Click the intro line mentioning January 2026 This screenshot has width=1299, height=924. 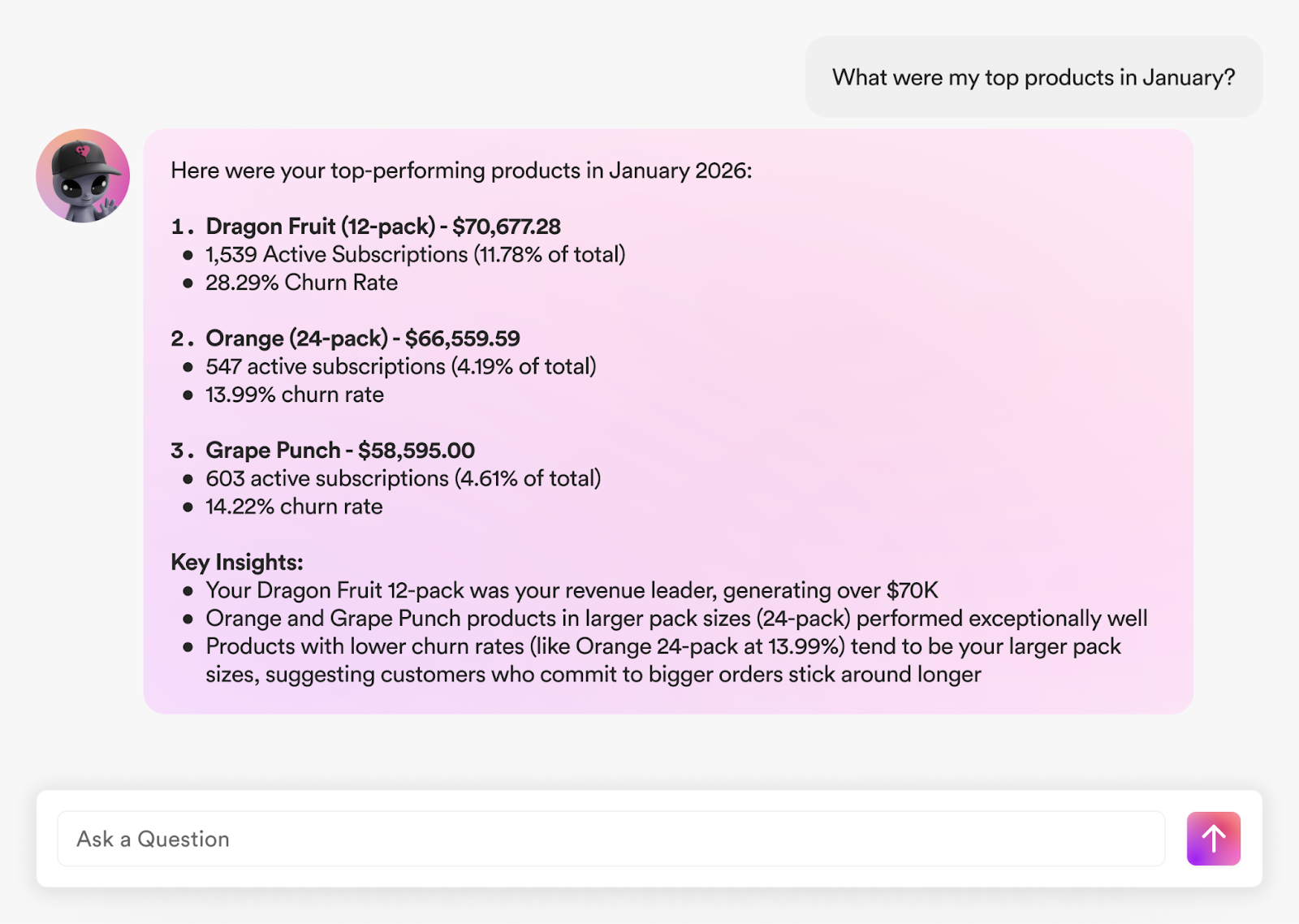click(461, 171)
